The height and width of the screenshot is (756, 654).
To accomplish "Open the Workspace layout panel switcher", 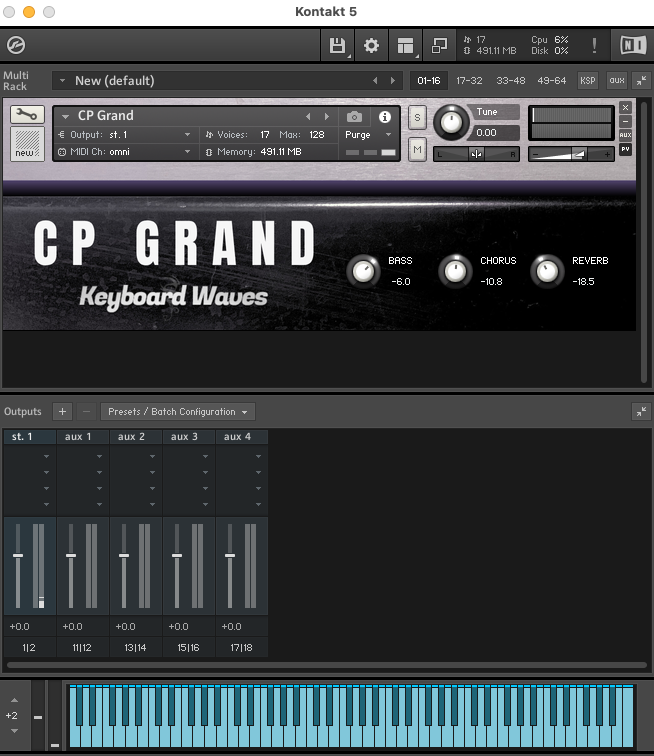I will tap(406, 45).
